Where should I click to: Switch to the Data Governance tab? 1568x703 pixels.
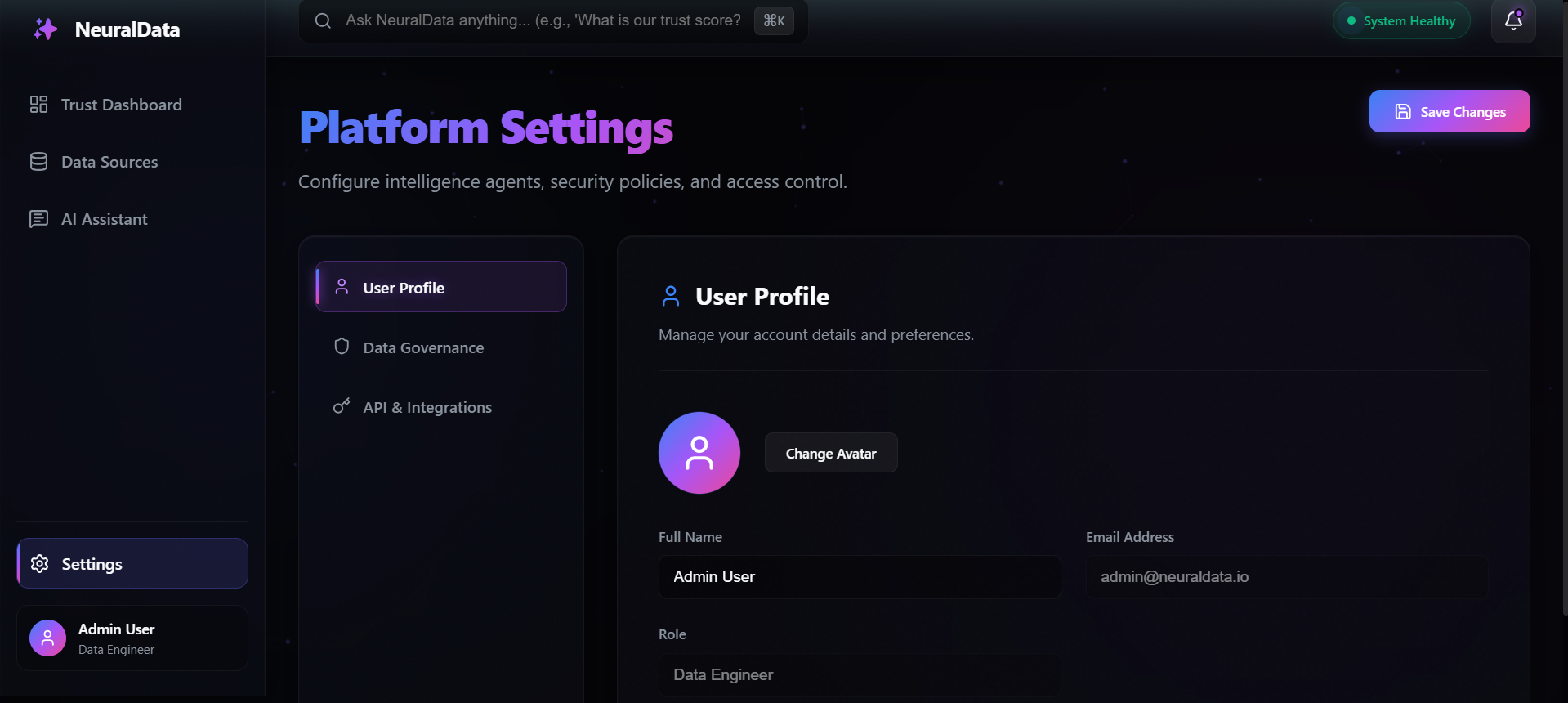[423, 347]
